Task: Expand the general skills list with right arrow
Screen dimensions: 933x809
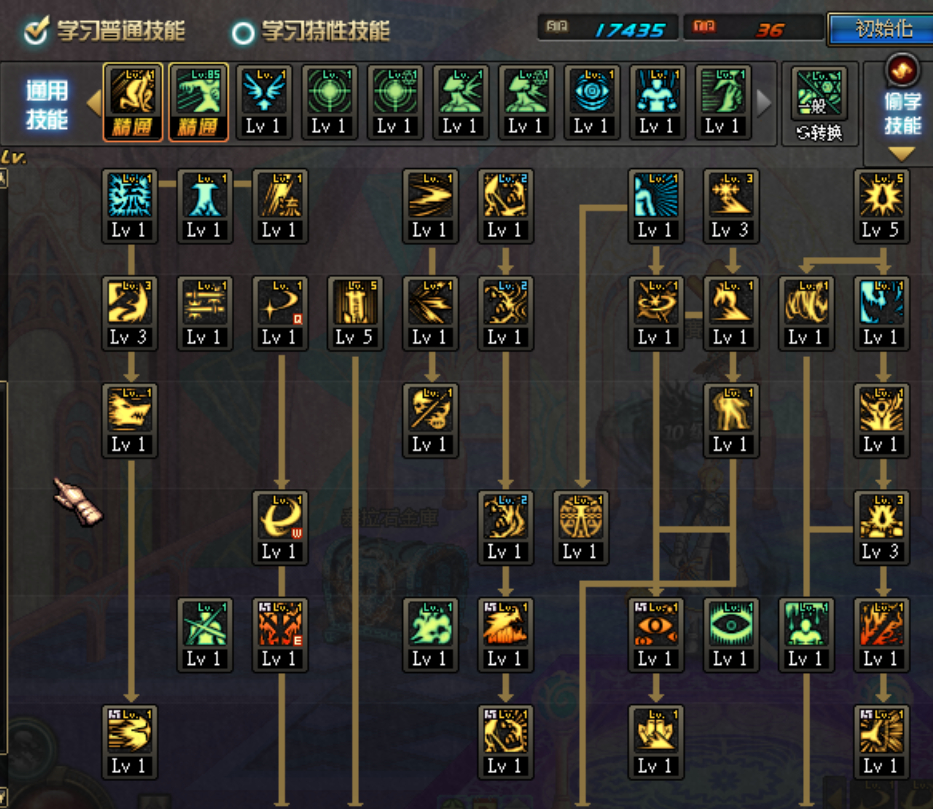Action: pos(765,102)
